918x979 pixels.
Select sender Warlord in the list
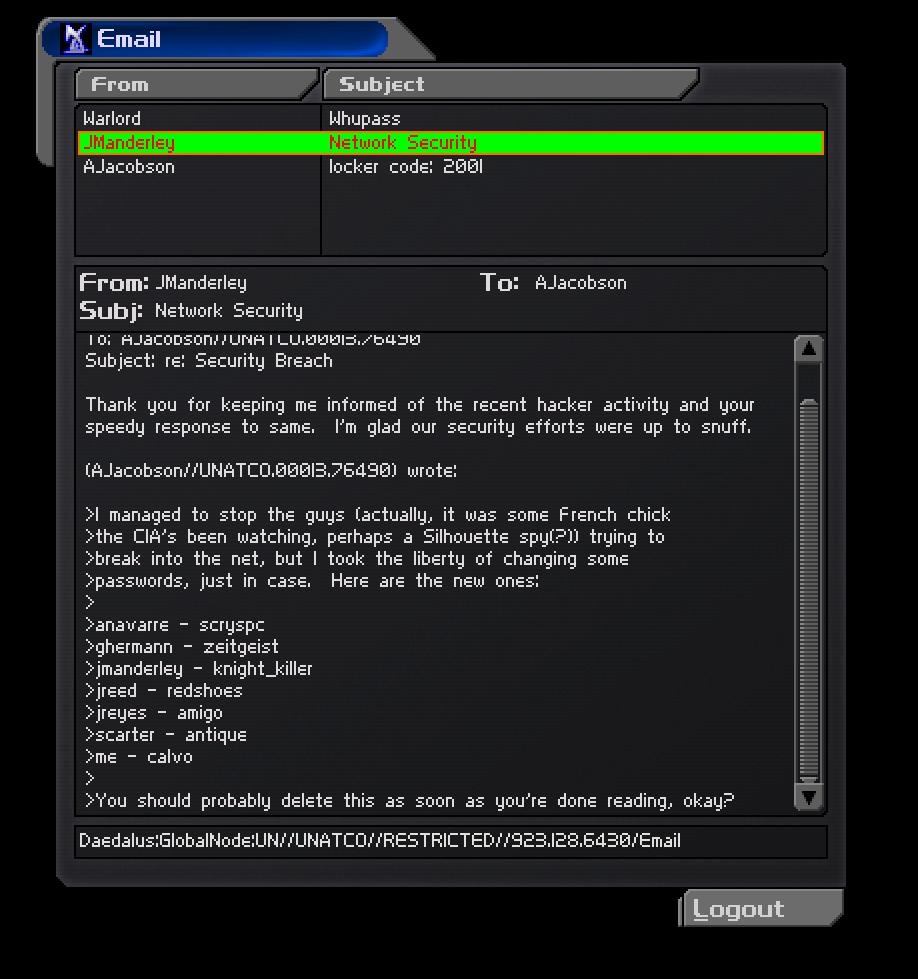click(112, 119)
